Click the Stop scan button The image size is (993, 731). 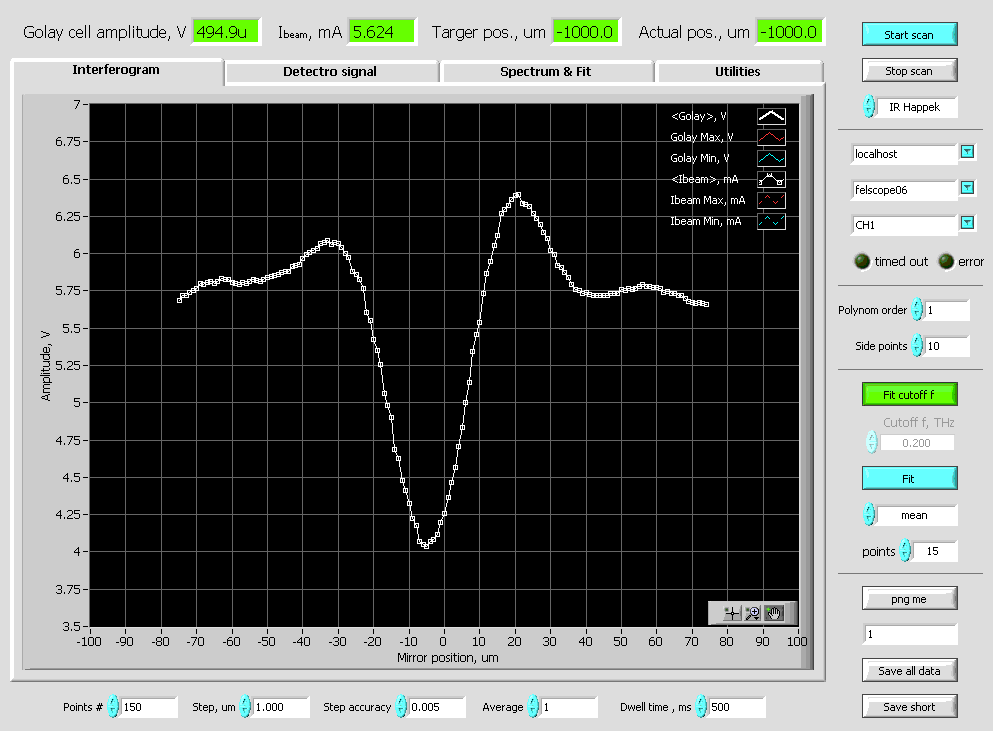tap(909, 70)
